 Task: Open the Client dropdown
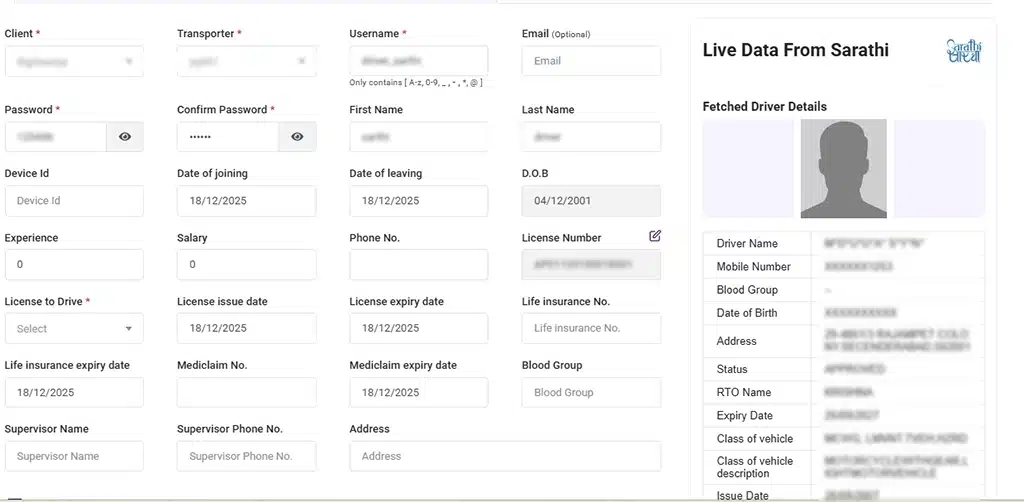point(74,61)
